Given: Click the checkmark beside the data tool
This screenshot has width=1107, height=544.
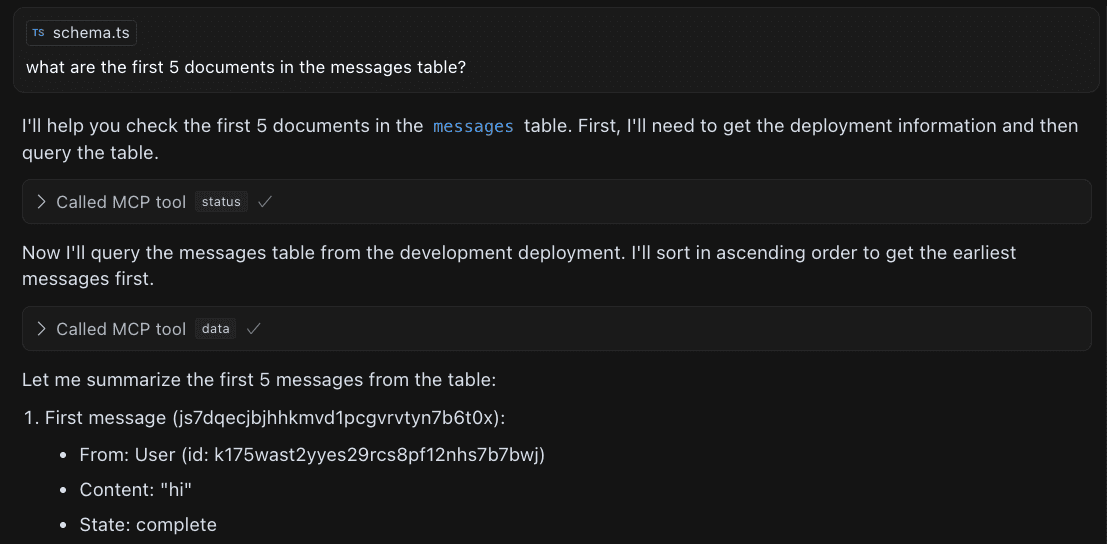Looking at the screenshot, I should (x=254, y=329).
